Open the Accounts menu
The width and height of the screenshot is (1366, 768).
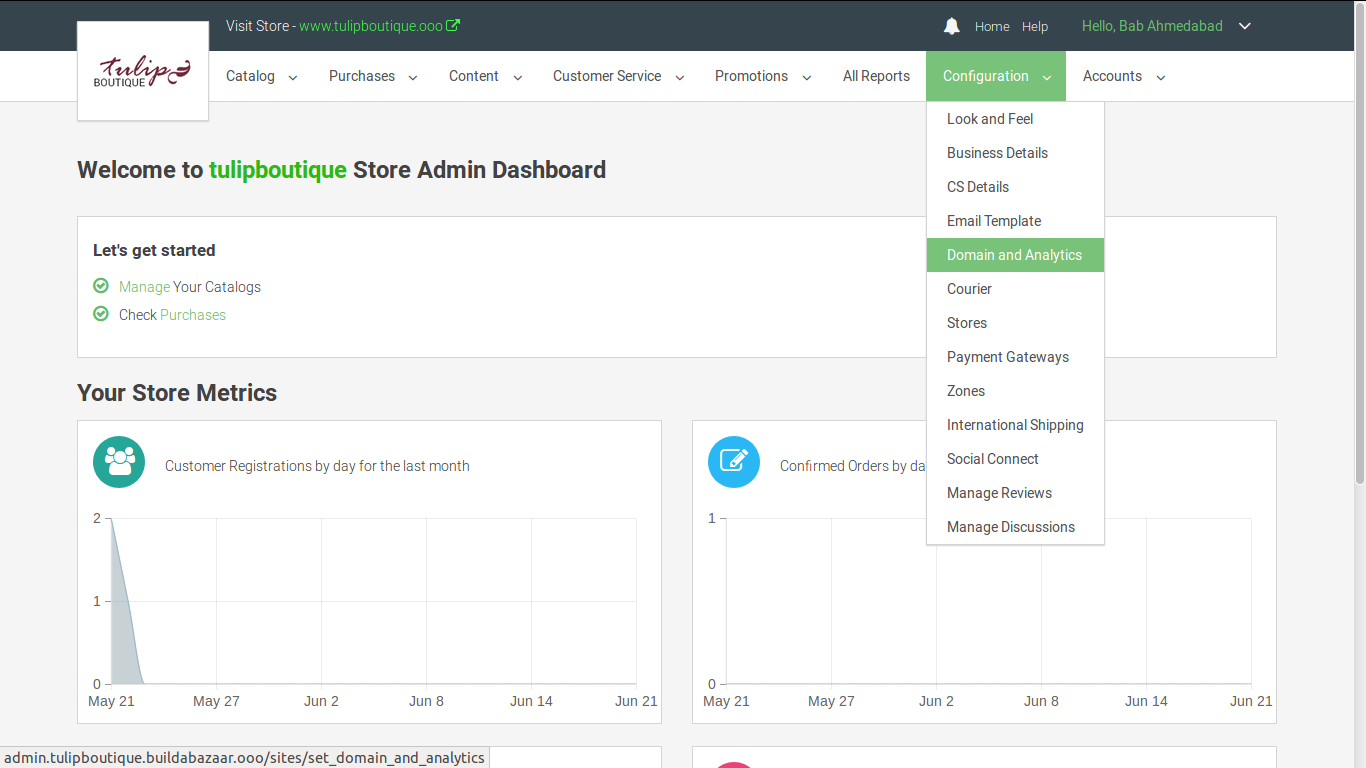coord(1112,76)
